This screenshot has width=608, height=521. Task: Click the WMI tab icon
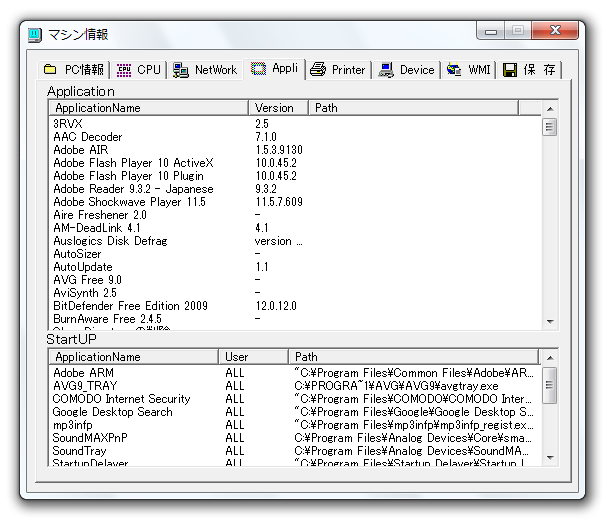click(454, 69)
